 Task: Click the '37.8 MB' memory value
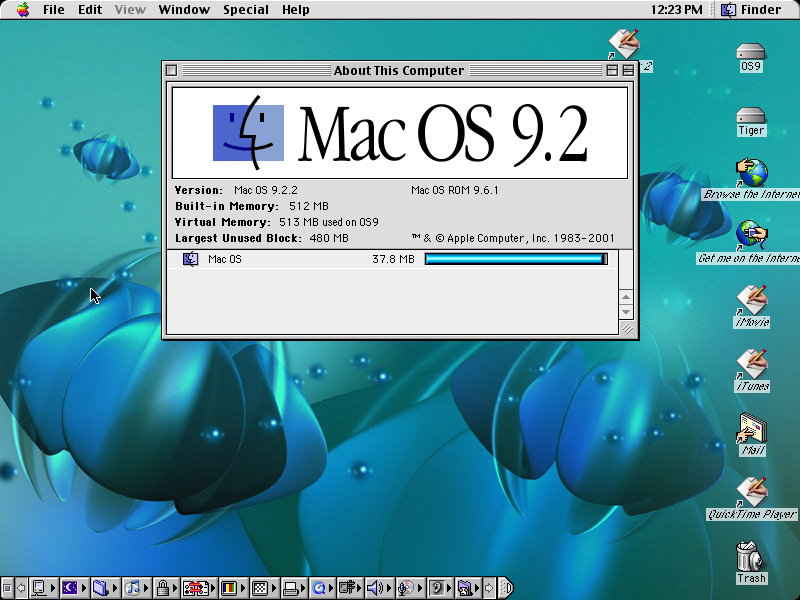[x=393, y=259]
